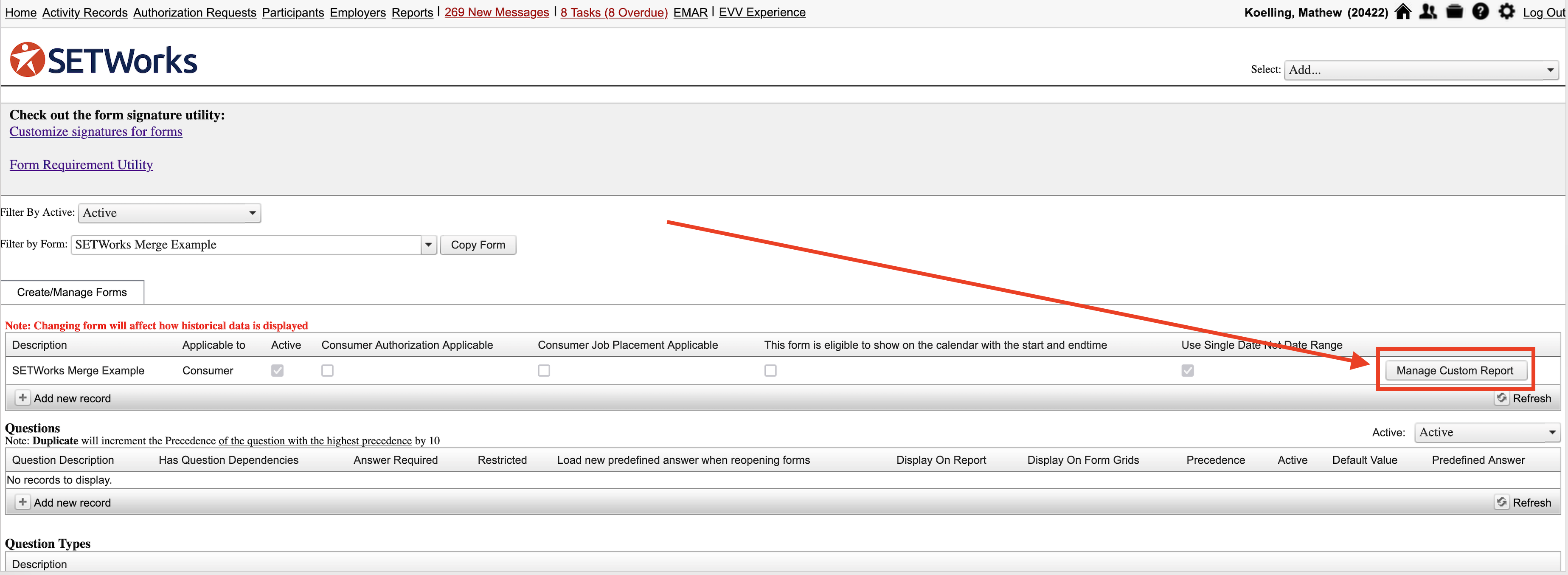Open the Questions Active filter dropdown
Image resolution: width=1568 pixels, height=575 pixels.
pos(1487,432)
